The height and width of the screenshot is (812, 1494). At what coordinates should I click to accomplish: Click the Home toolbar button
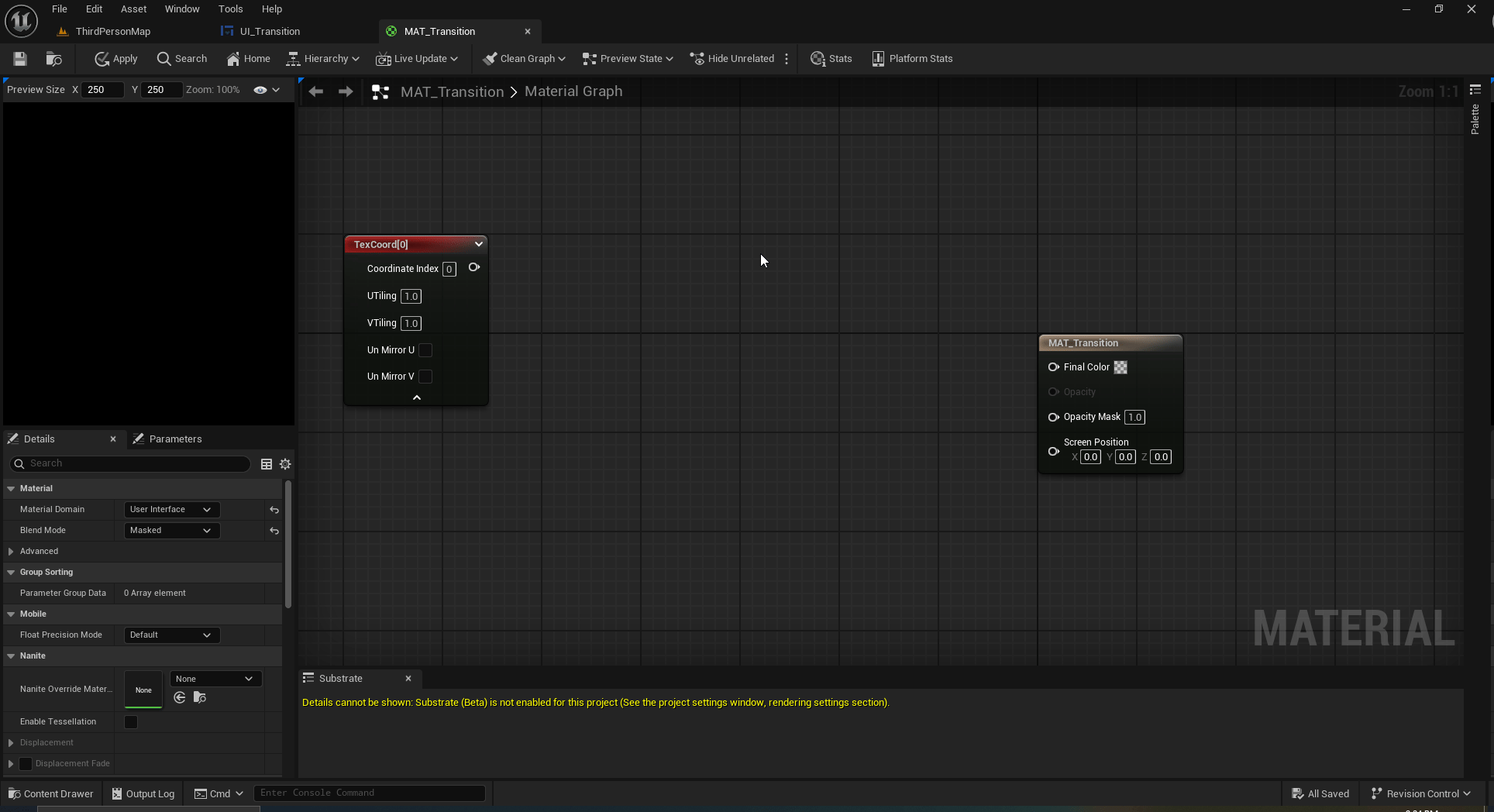pyautogui.click(x=248, y=59)
